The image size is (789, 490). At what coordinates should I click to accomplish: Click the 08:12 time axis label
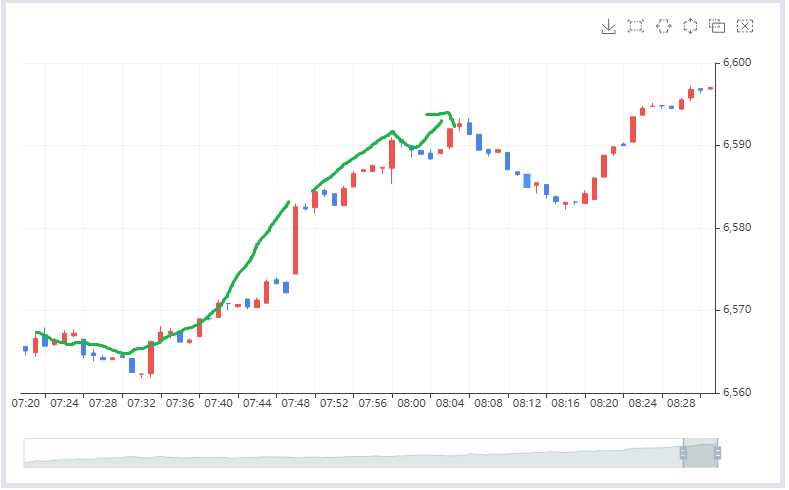point(527,403)
